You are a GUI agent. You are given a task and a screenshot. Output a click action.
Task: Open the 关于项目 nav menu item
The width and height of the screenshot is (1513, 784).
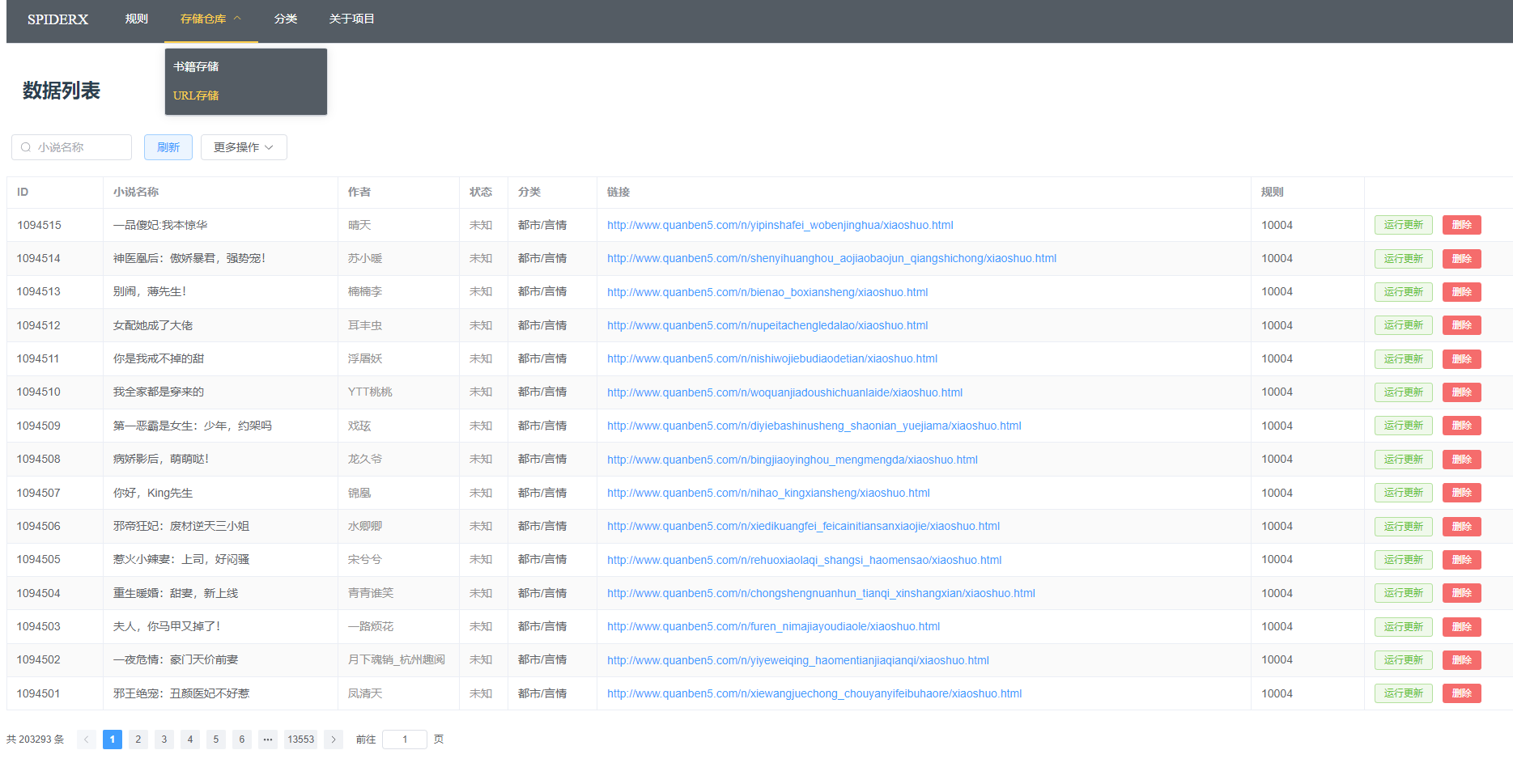point(352,19)
